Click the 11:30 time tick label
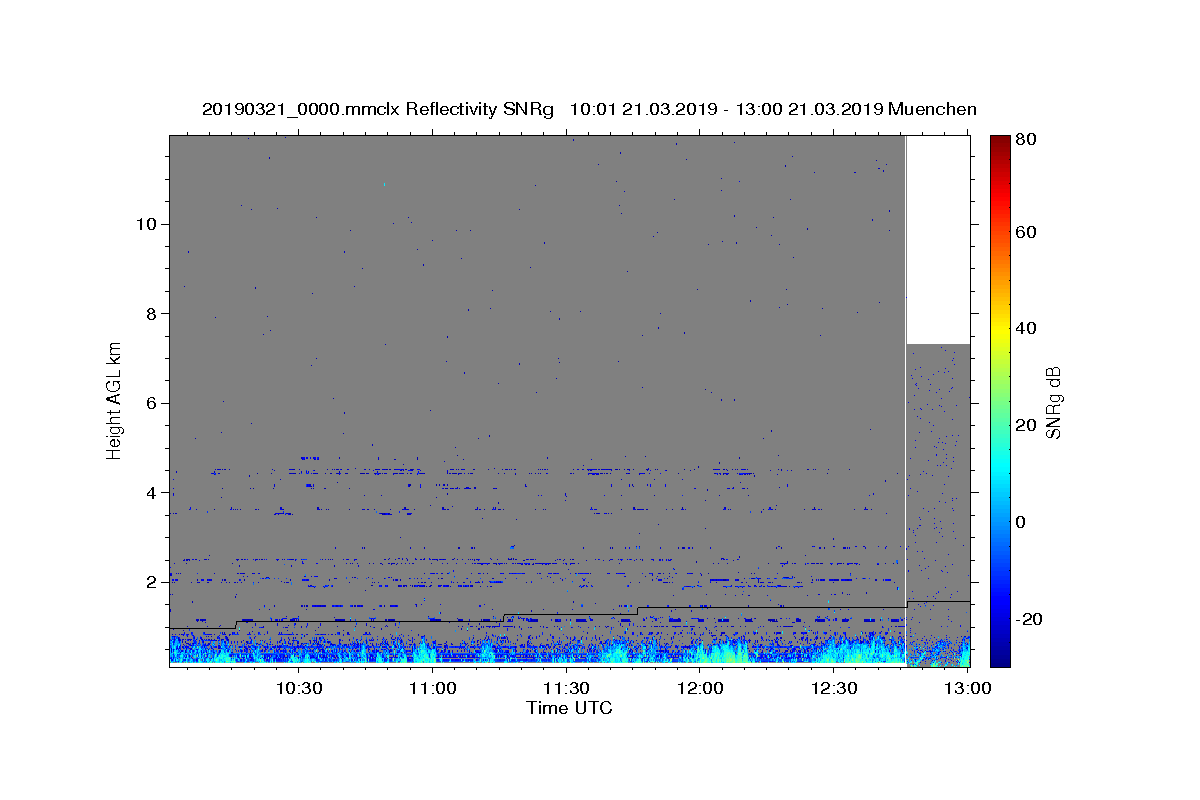The height and width of the screenshot is (800, 1200). tap(566, 688)
